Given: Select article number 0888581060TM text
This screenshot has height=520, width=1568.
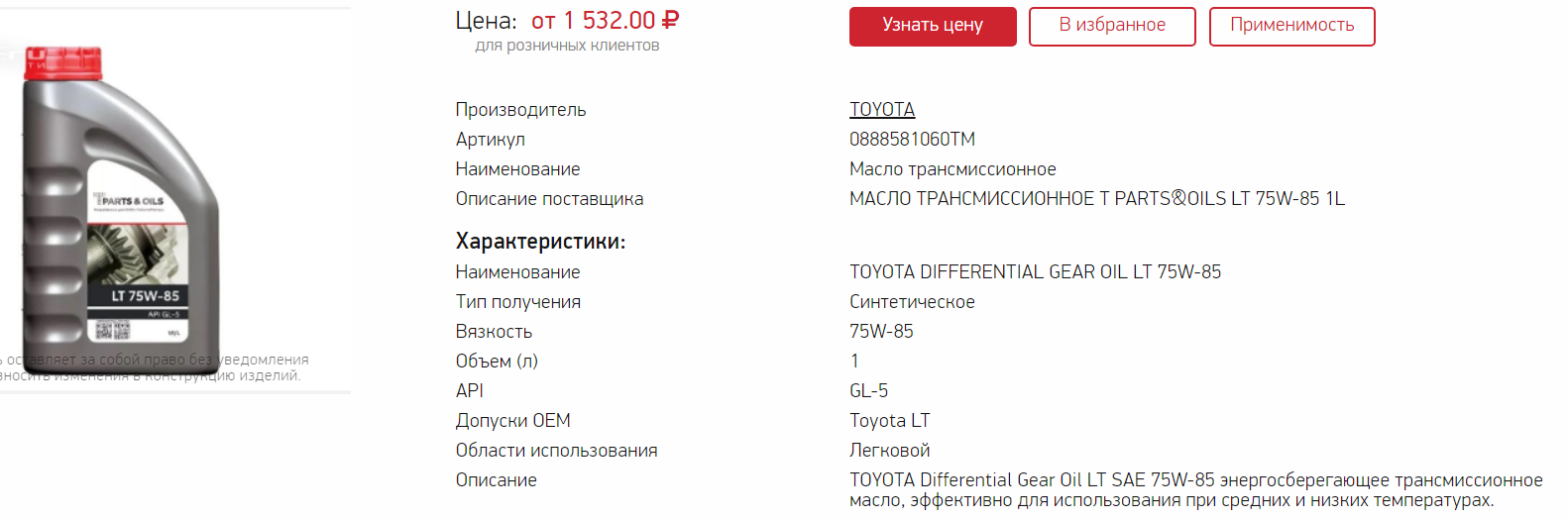Looking at the screenshot, I should (912, 139).
